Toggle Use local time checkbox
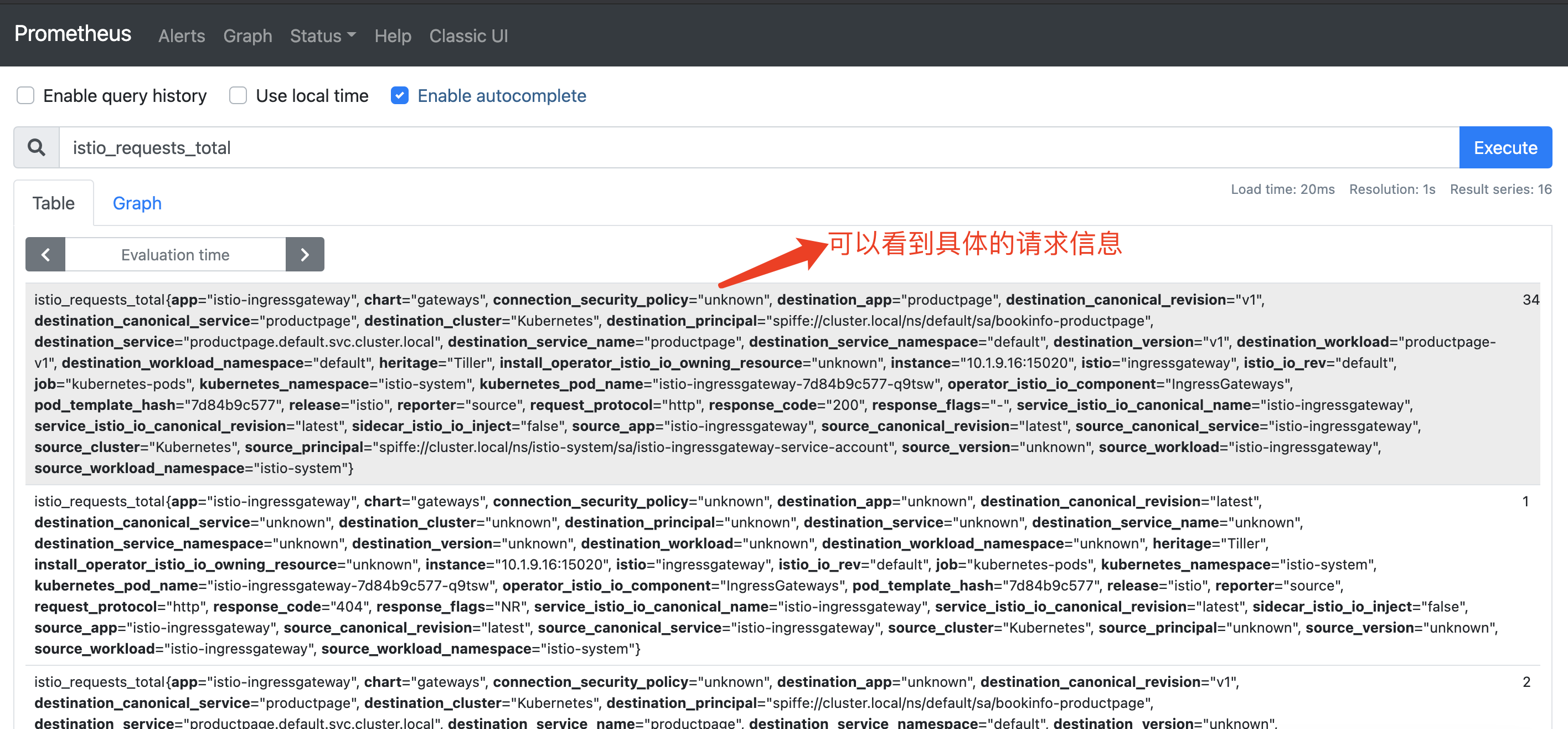The width and height of the screenshot is (1568, 729). point(238,96)
